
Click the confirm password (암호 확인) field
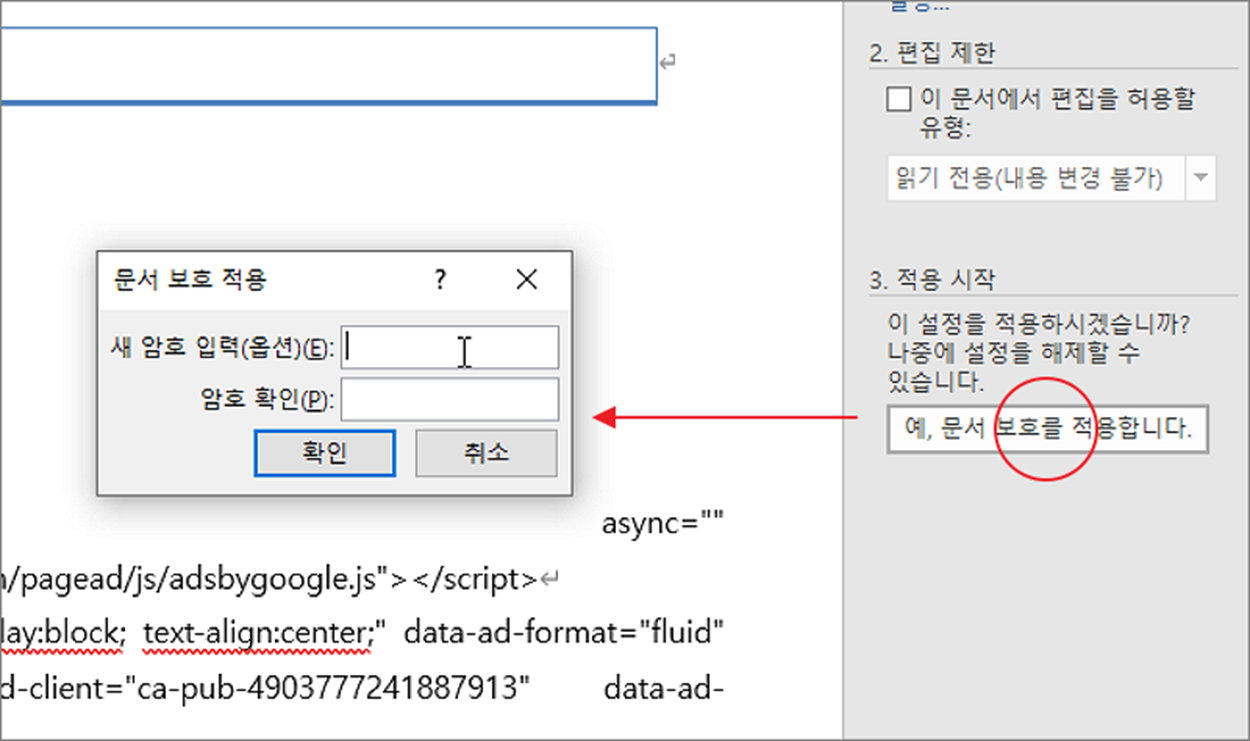coord(450,399)
